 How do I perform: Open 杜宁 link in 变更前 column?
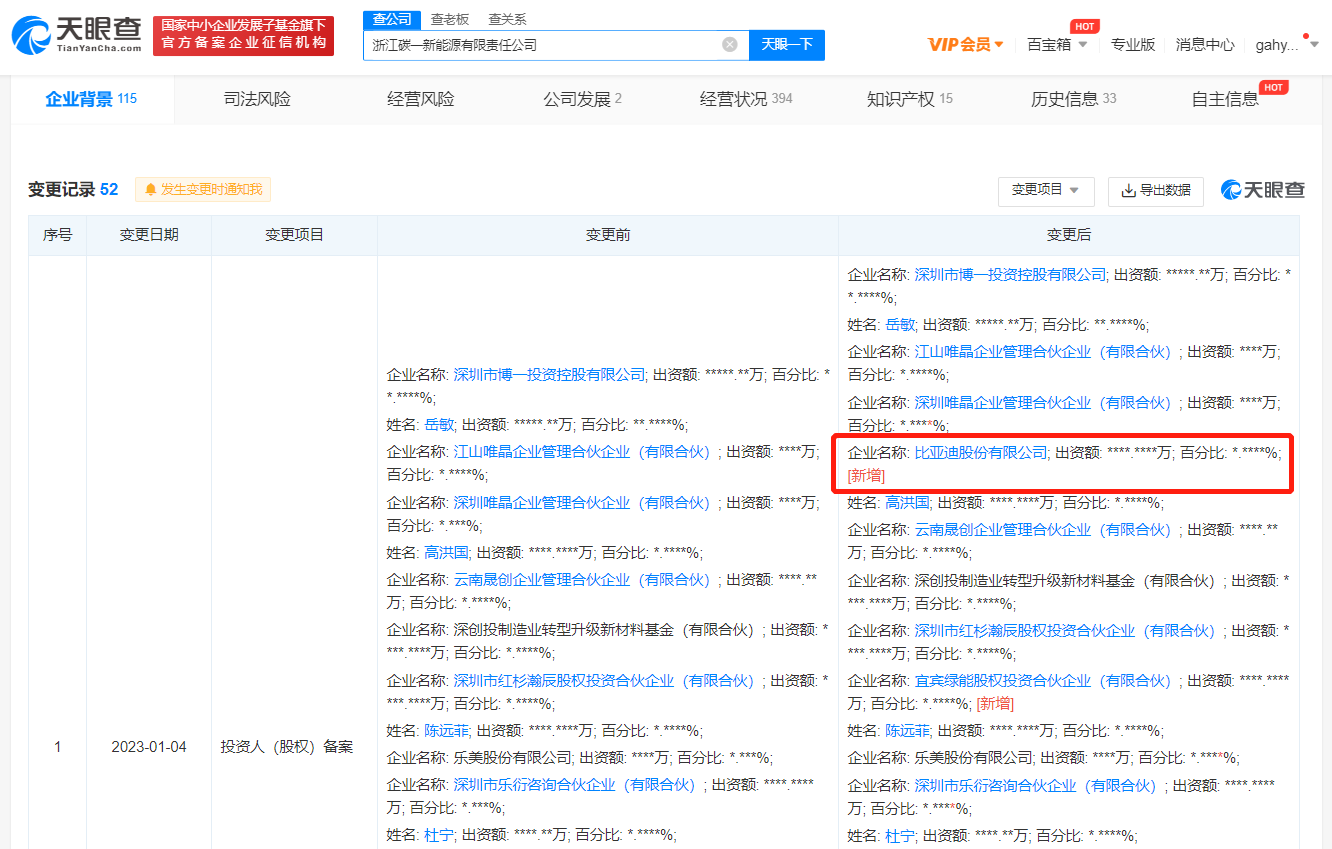439,835
